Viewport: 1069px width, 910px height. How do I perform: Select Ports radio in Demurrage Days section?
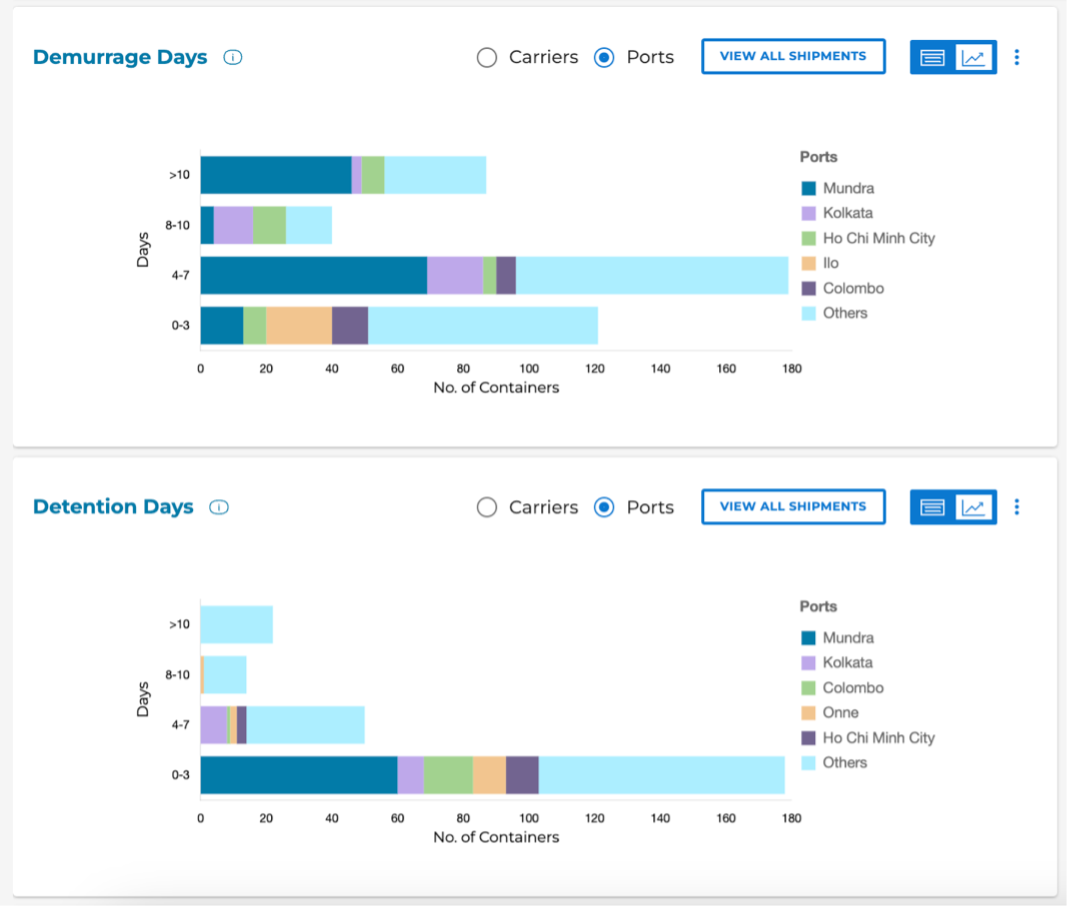tap(604, 57)
